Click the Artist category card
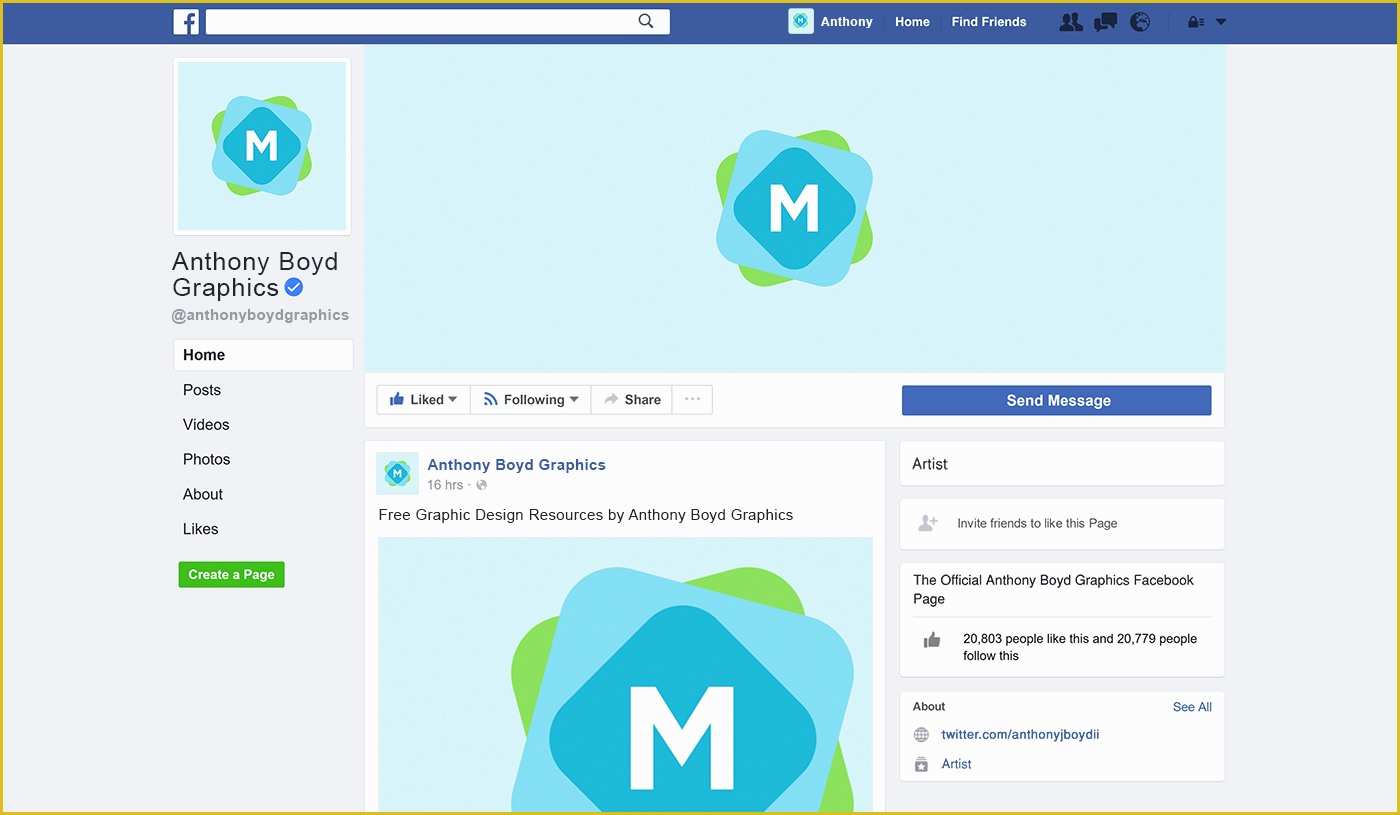This screenshot has height=815, width=1400. point(1062,464)
